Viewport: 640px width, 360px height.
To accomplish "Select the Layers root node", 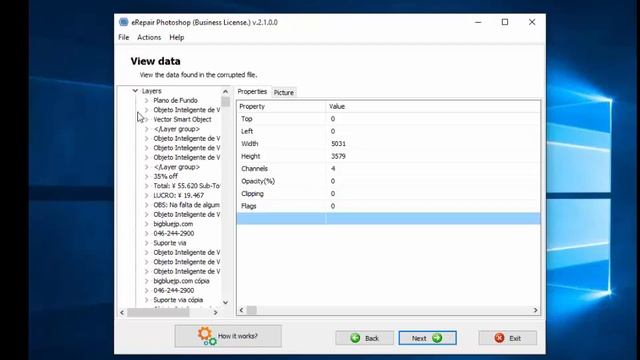I will (x=151, y=91).
